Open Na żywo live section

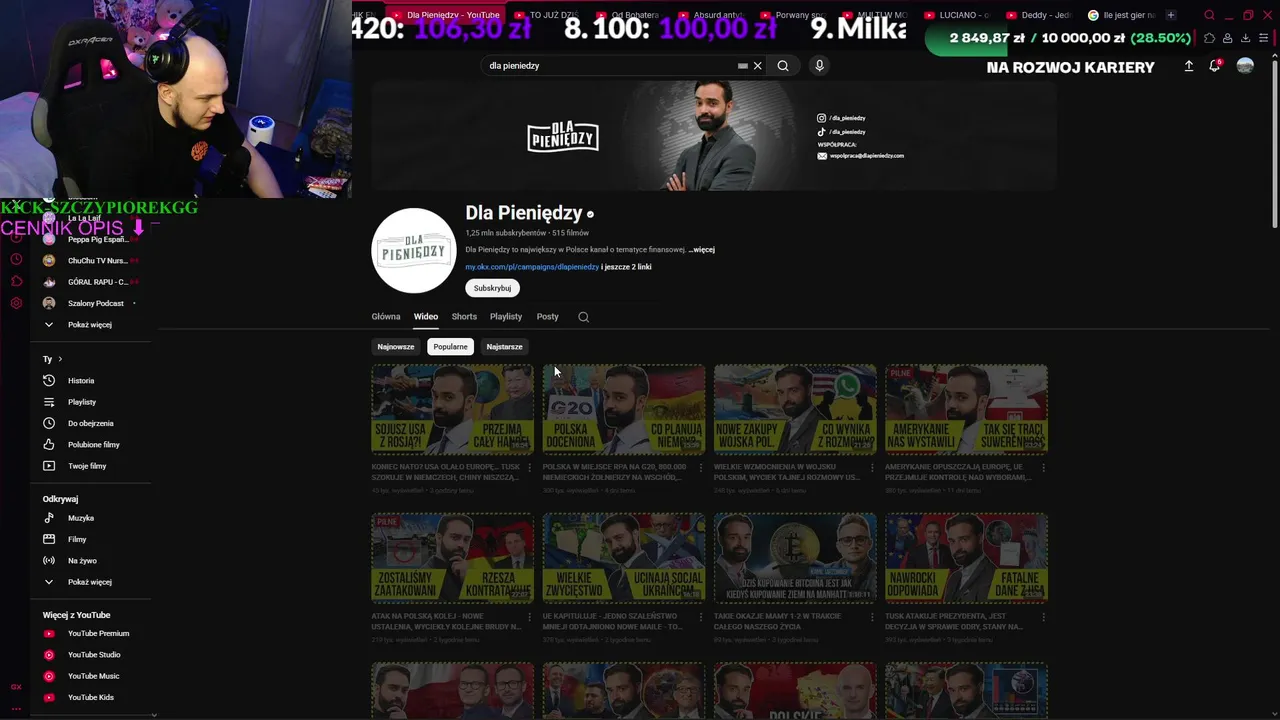(82, 561)
